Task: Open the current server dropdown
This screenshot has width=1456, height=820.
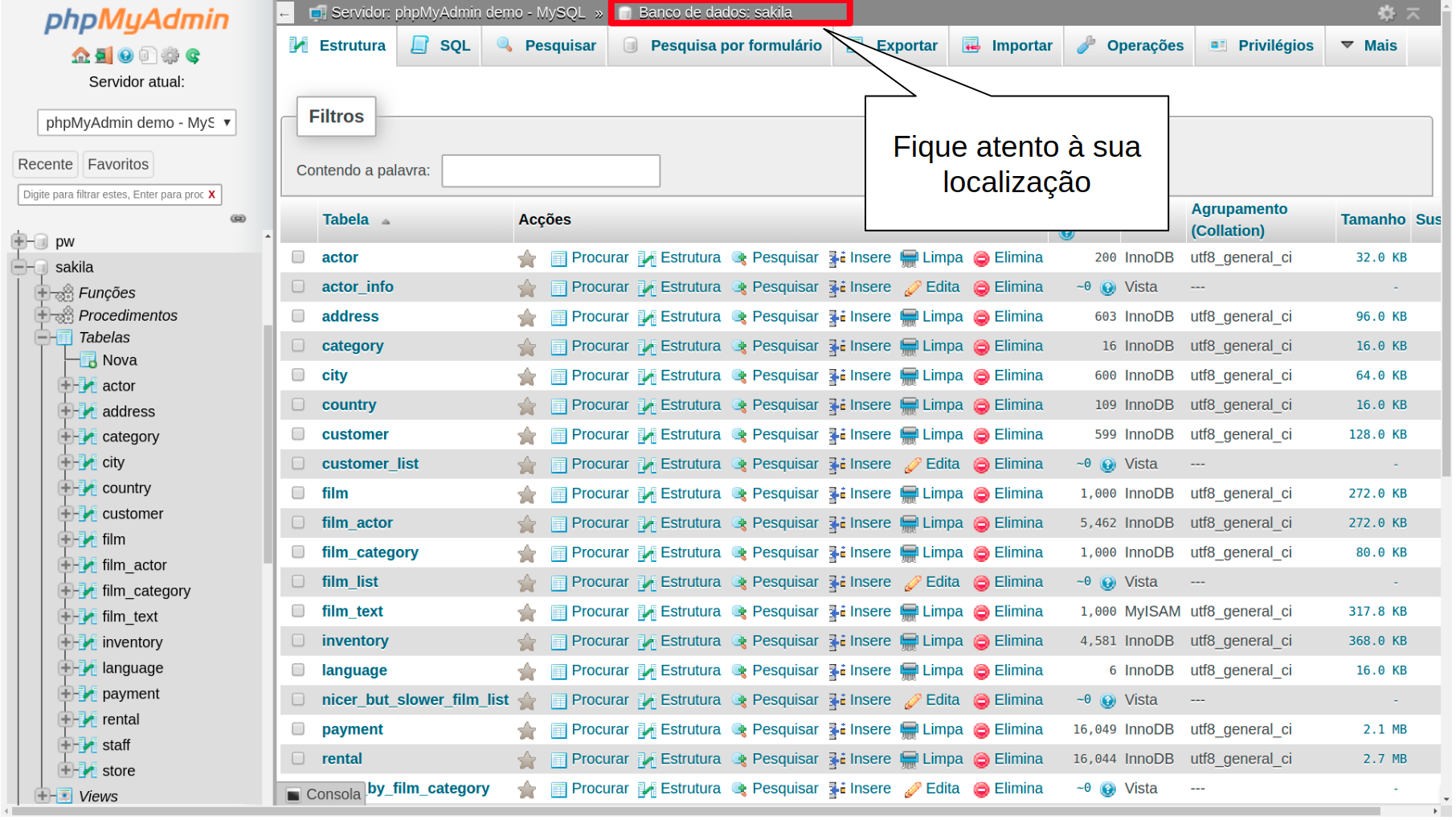Action: coord(137,122)
